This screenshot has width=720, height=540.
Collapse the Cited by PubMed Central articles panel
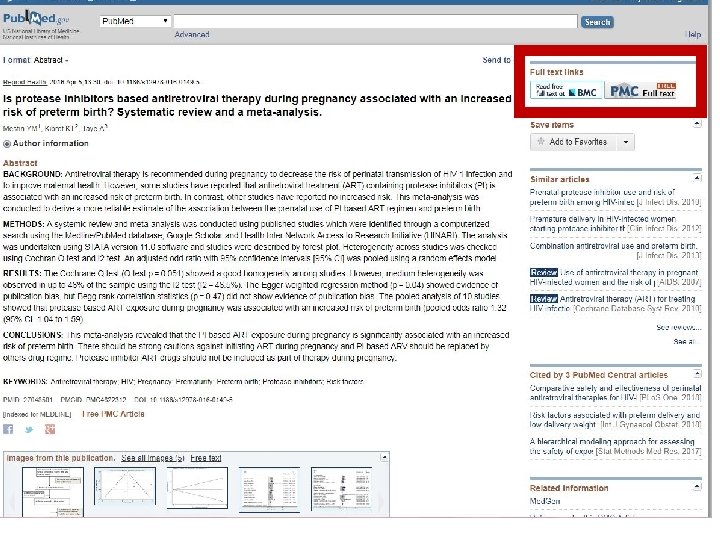(x=697, y=374)
